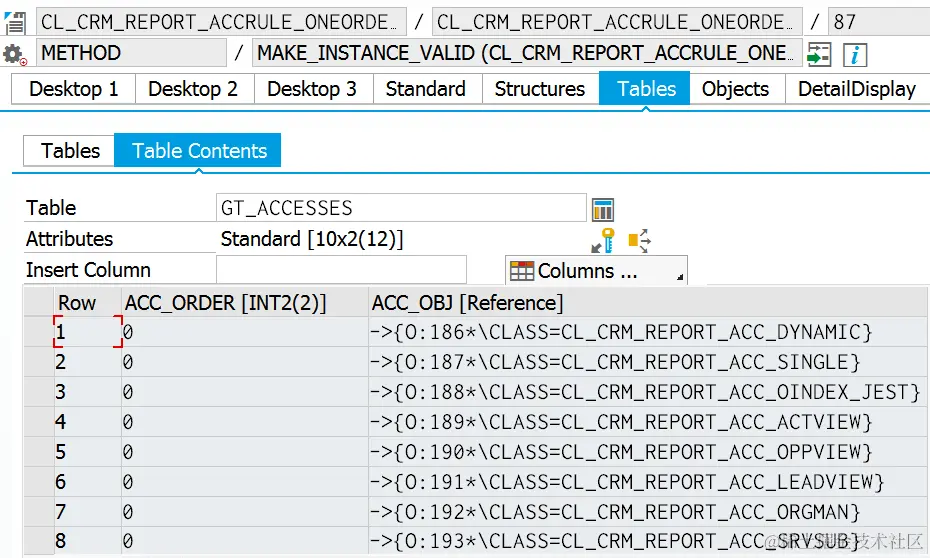Viewport: 930px width, 558px height.
Task: Click the Standard [10x2(12)] attributes text
Action: (x=312, y=239)
